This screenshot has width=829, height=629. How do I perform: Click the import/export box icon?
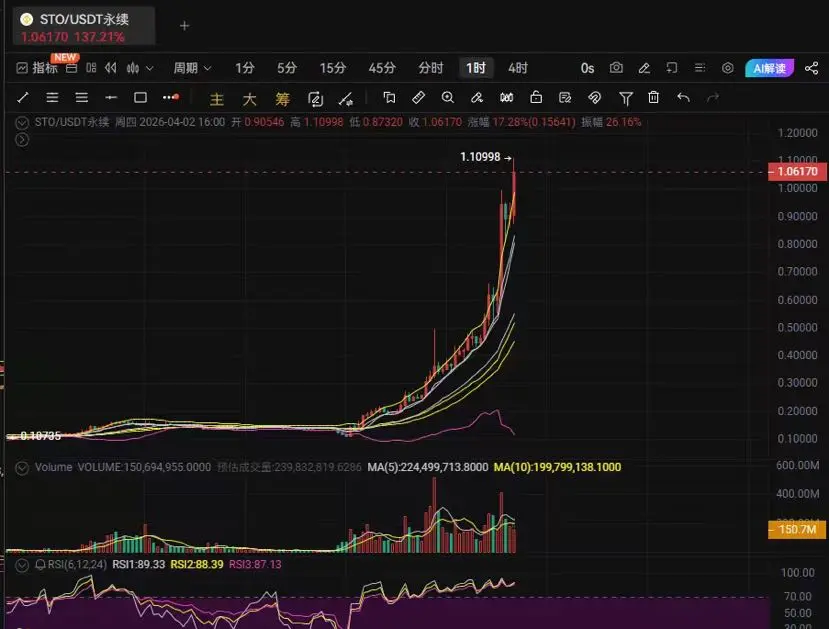(x=672, y=68)
